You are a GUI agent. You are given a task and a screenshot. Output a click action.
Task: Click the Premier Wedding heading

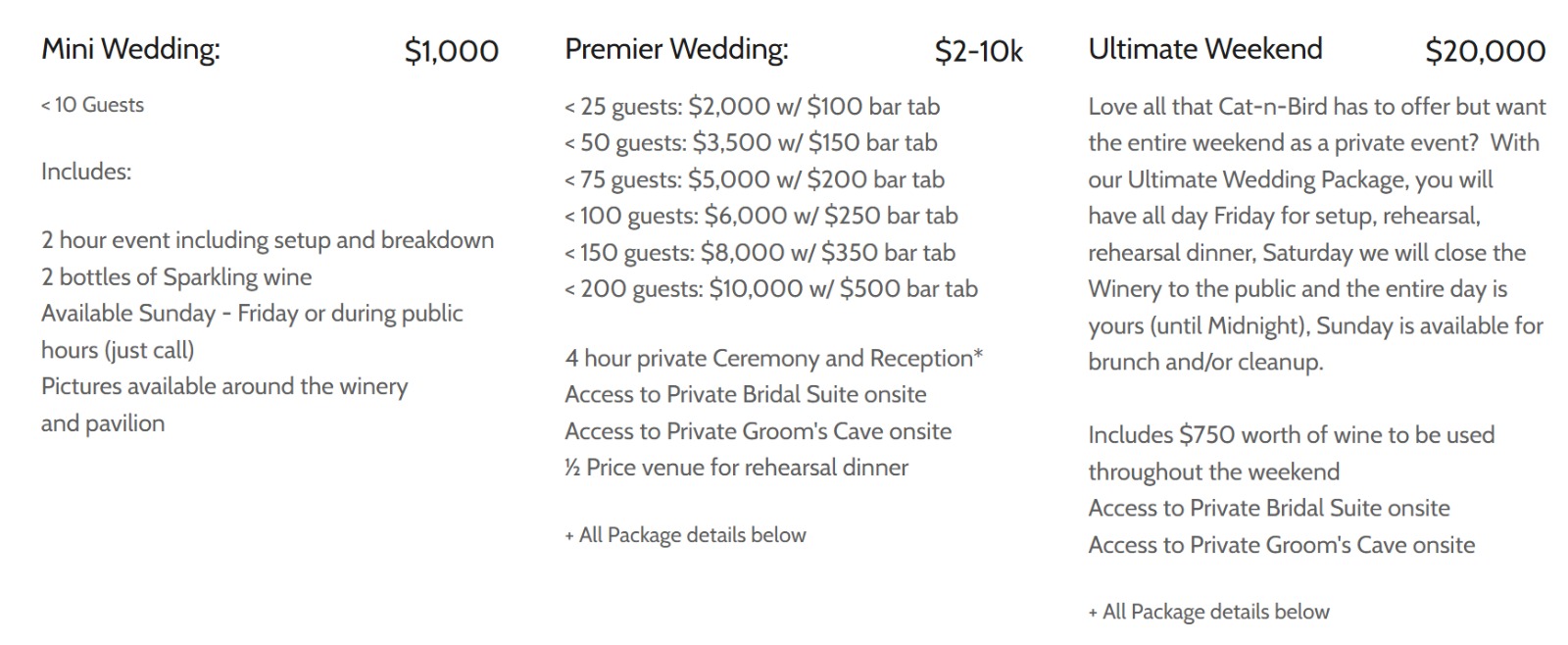pos(676,49)
